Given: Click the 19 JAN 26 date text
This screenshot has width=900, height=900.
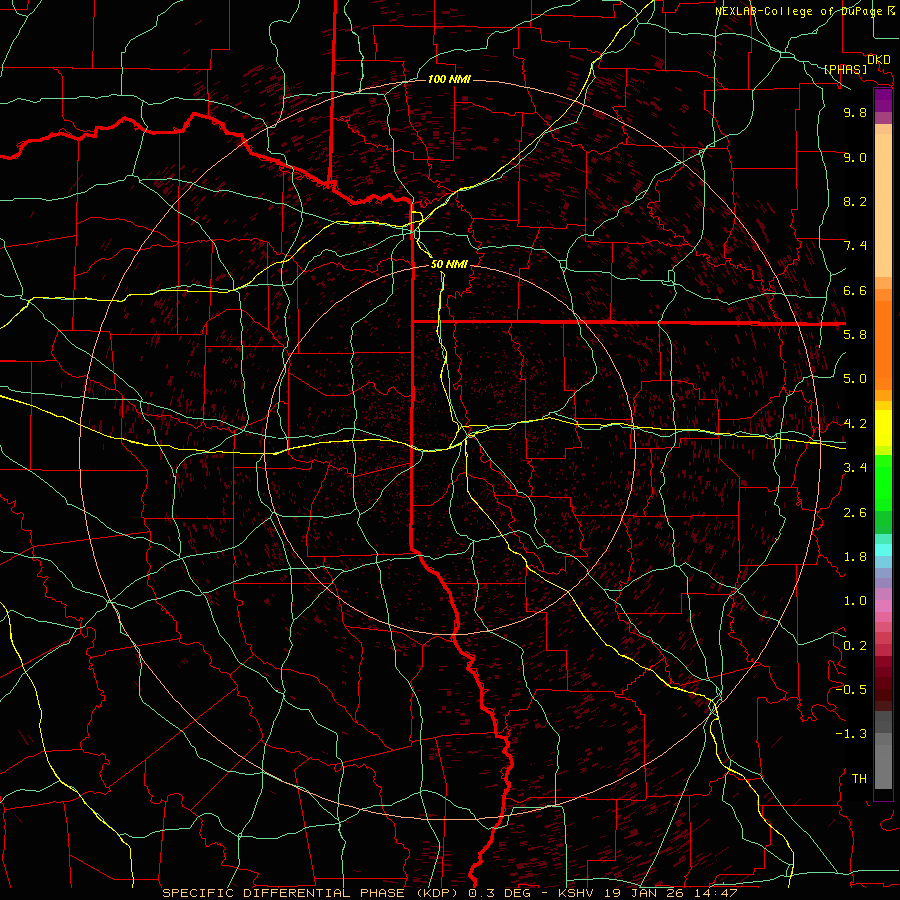Looking at the screenshot, I should coord(646,893).
